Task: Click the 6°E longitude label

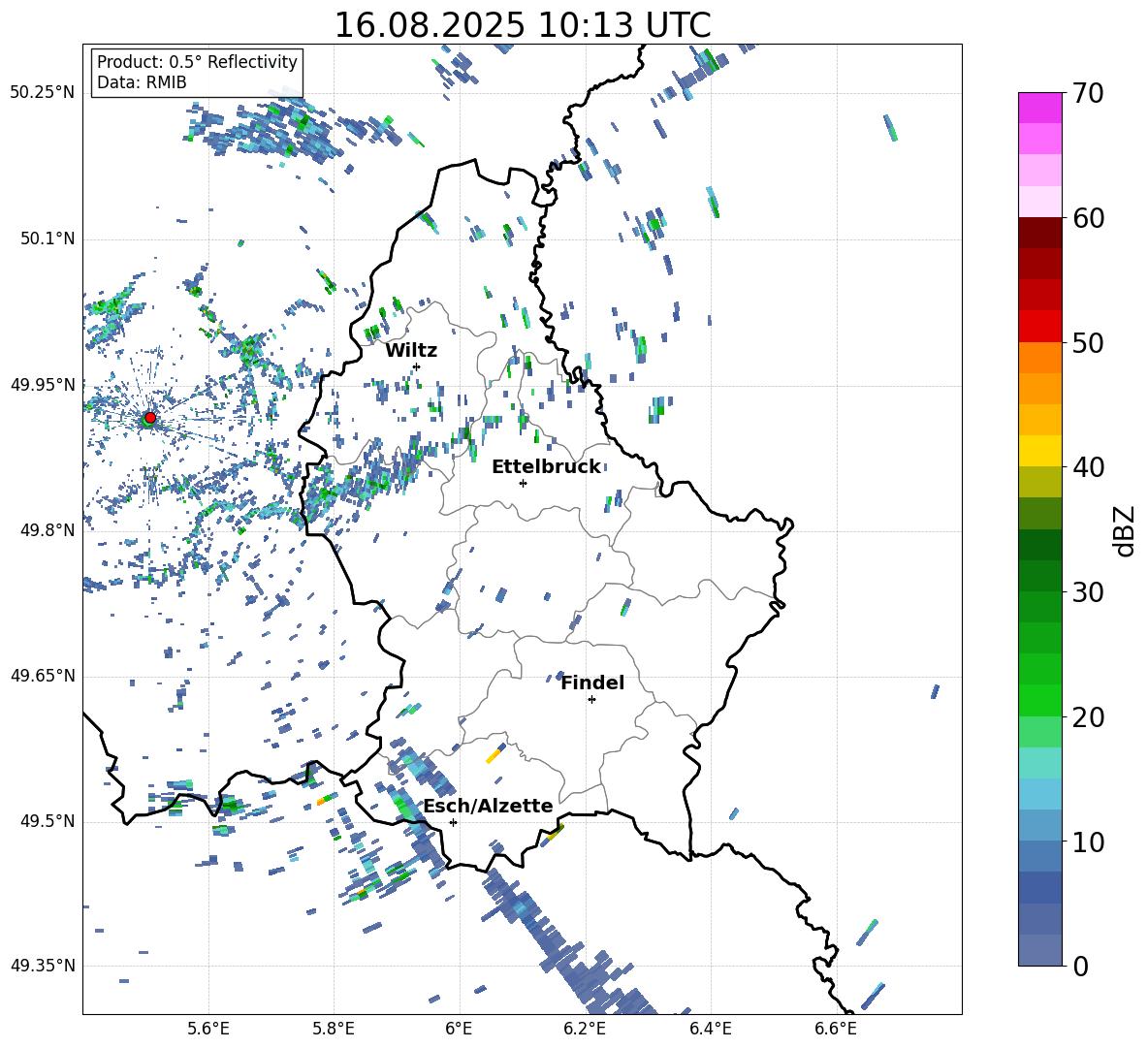Action: pos(459,1029)
